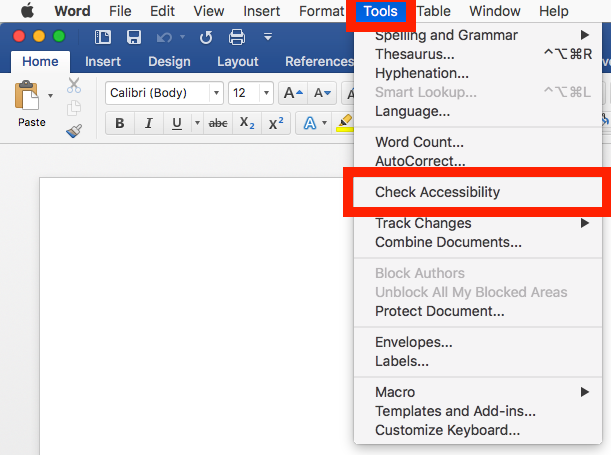611x455 pixels.
Task: Expand Track Changes submenu
Action: [478, 223]
